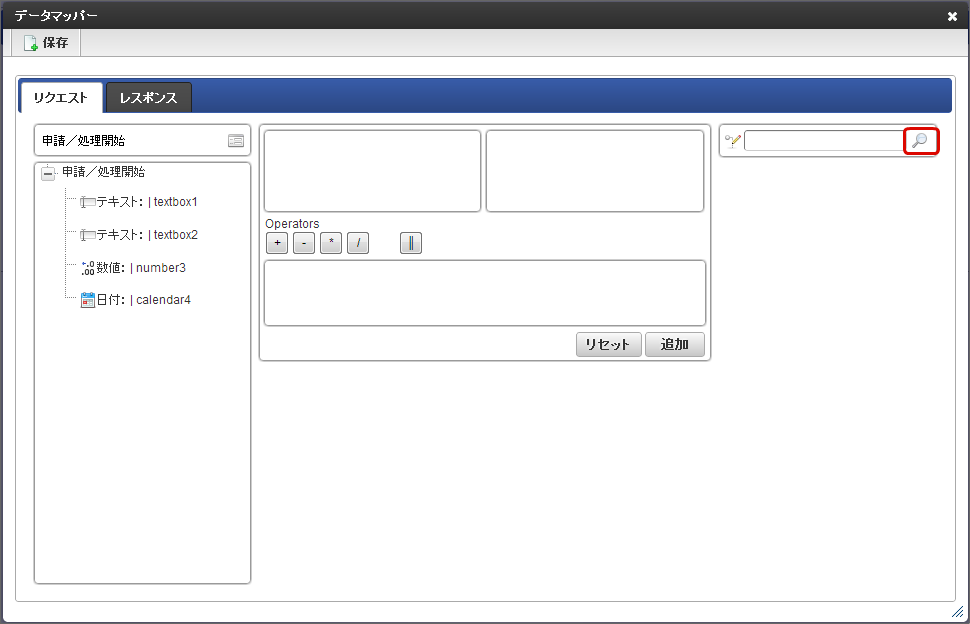
Task: Click the textbox icon next to textbox2
Action: point(87,235)
